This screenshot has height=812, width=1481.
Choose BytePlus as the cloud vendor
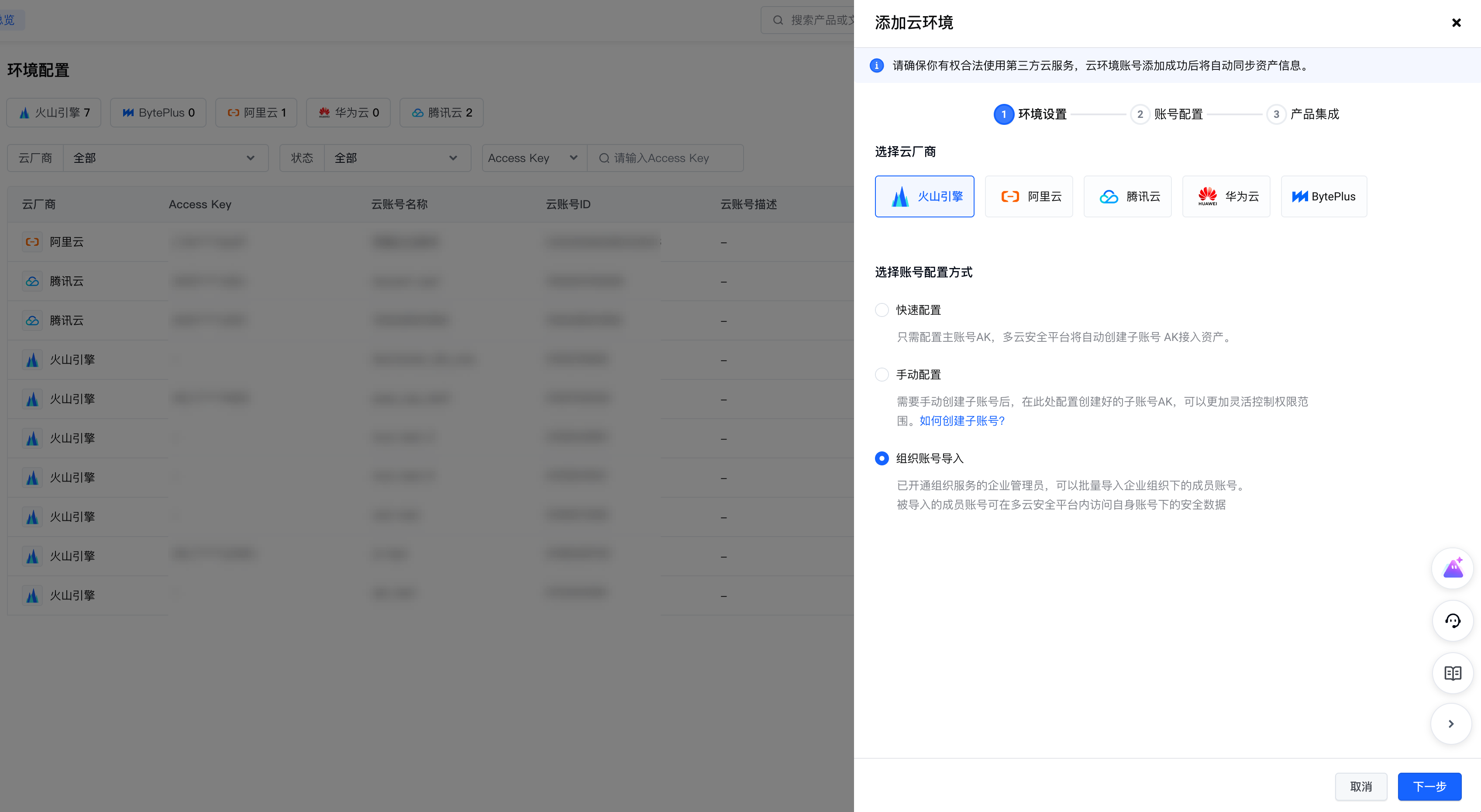(1323, 196)
